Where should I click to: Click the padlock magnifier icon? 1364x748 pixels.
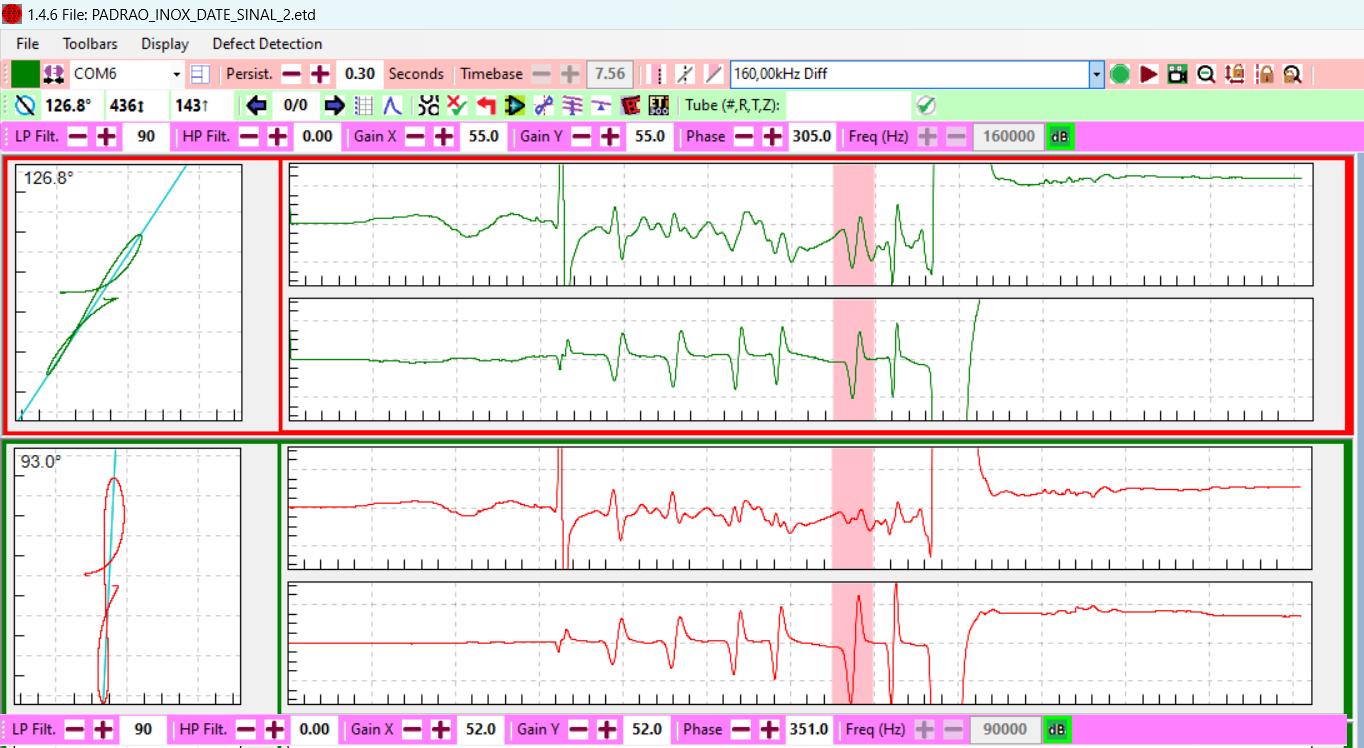click(x=1293, y=74)
